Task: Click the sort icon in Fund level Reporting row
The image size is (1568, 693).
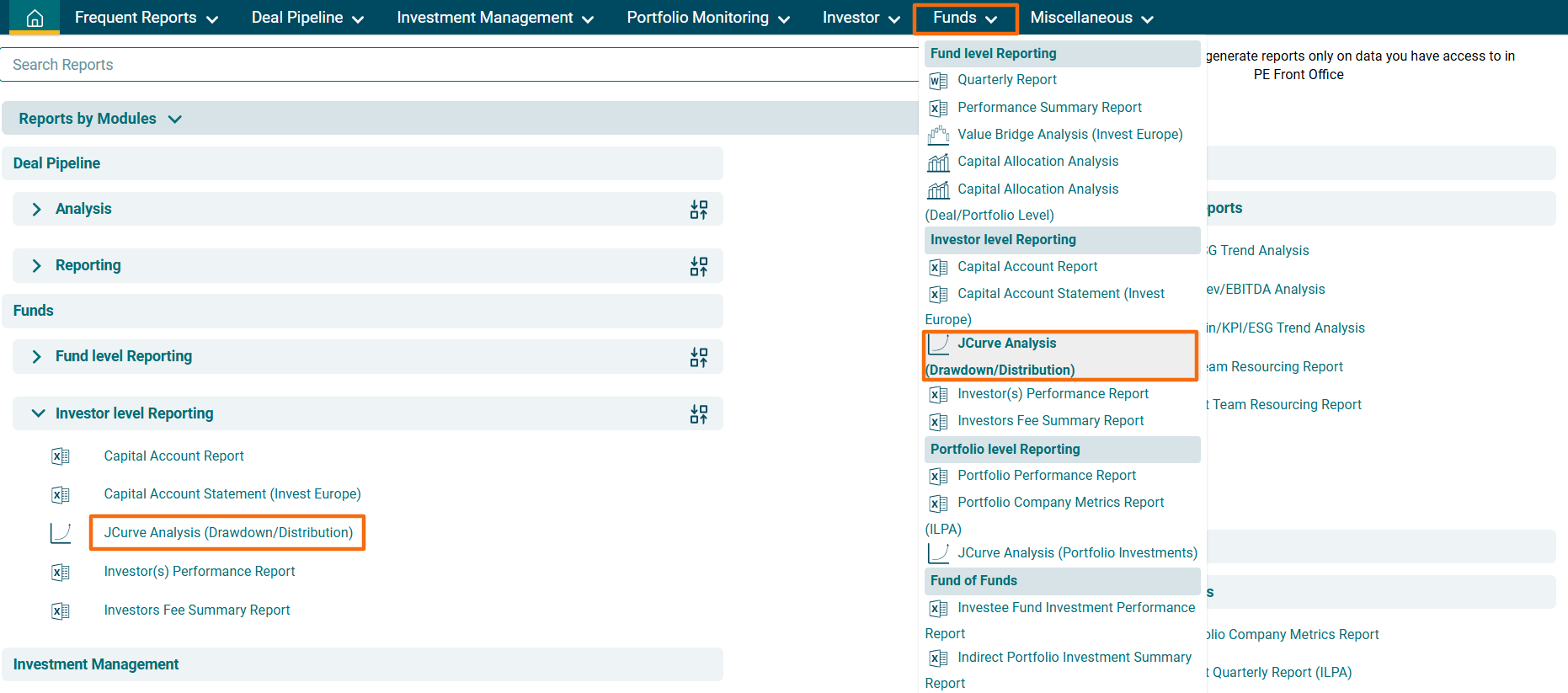Action: 698,357
